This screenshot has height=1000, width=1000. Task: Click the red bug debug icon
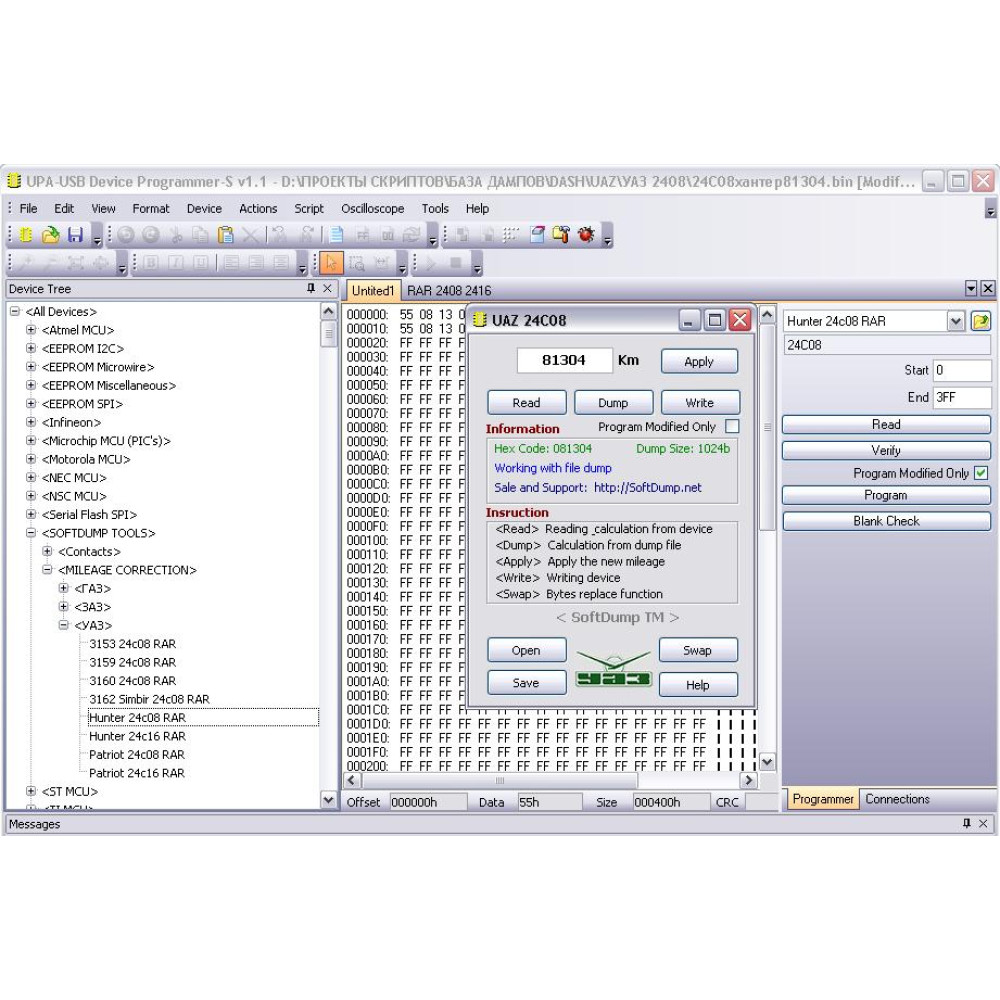point(586,235)
